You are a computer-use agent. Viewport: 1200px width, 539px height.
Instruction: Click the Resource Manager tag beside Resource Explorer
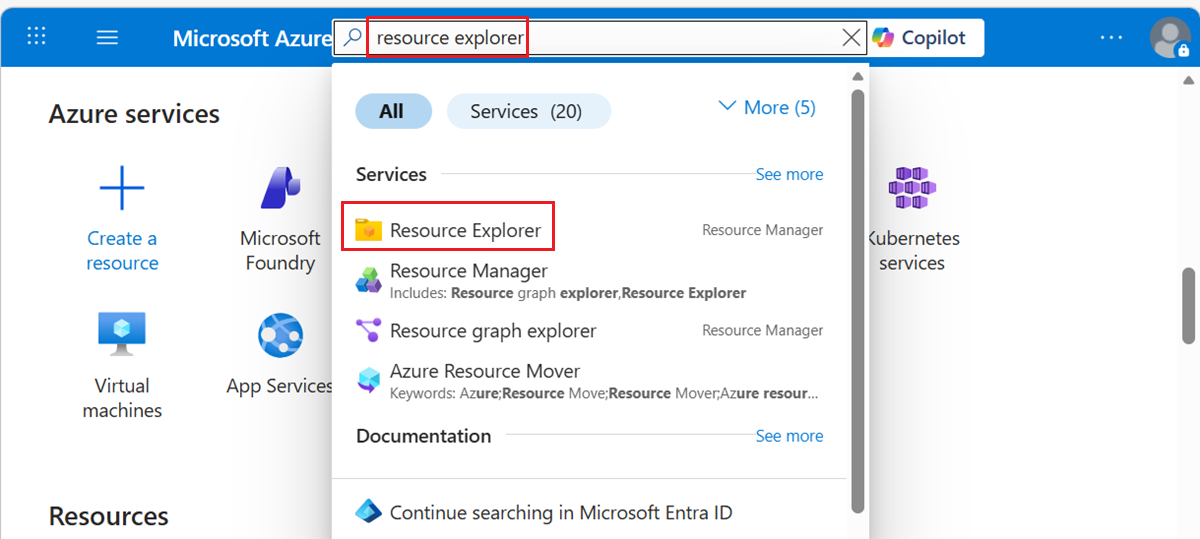pyautogui.click(x=762, y=230)
